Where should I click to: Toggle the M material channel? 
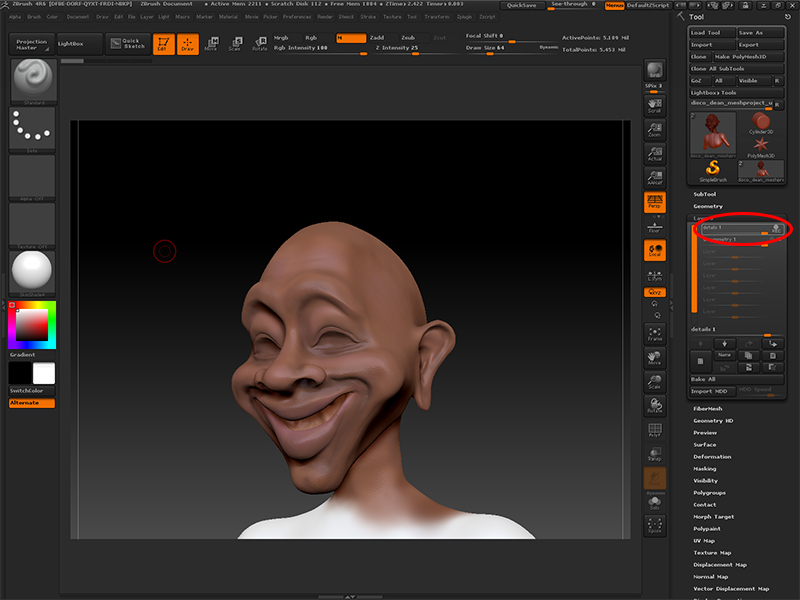click(x=351, y=38)
